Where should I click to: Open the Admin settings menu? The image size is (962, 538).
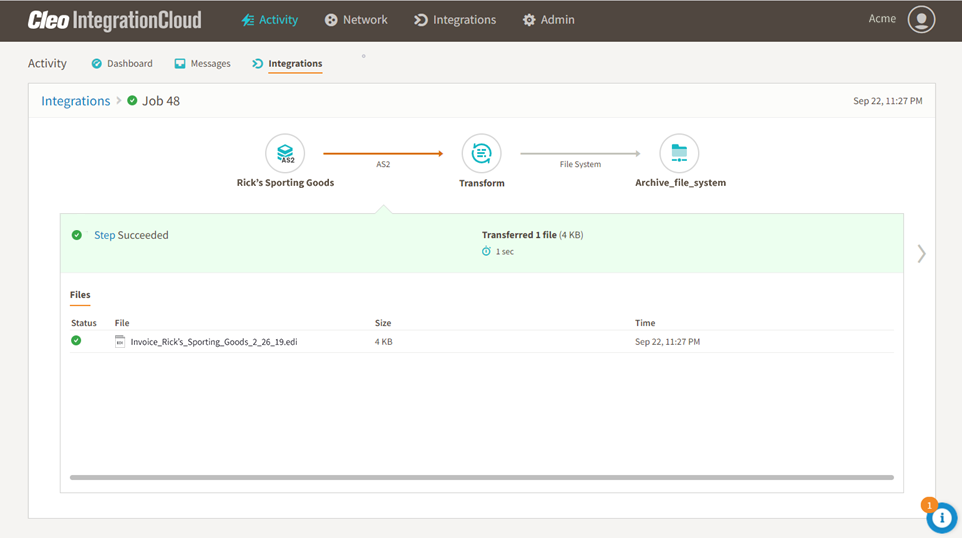[x=549, y=20]
